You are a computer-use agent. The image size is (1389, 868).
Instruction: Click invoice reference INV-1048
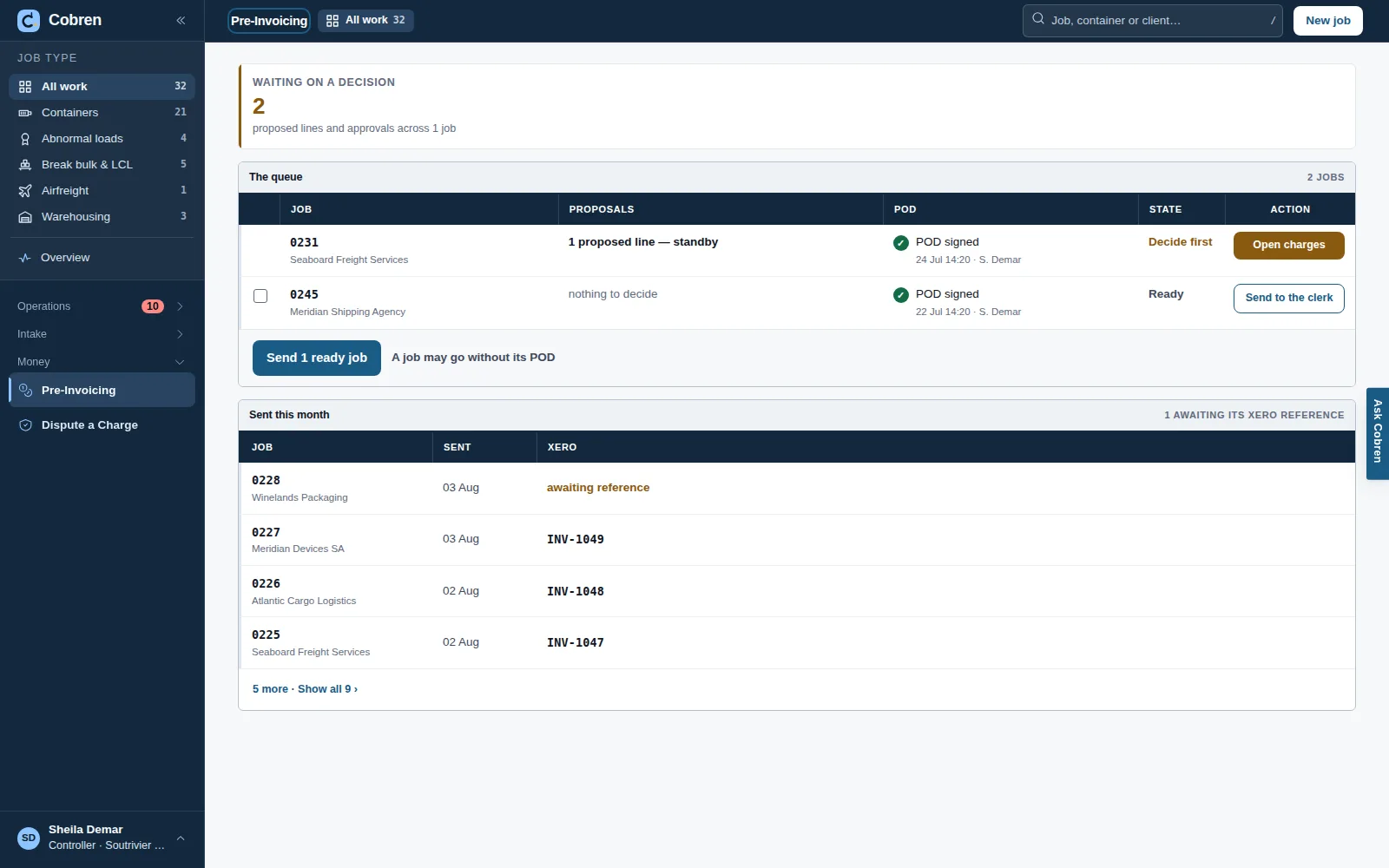(576, 591)
